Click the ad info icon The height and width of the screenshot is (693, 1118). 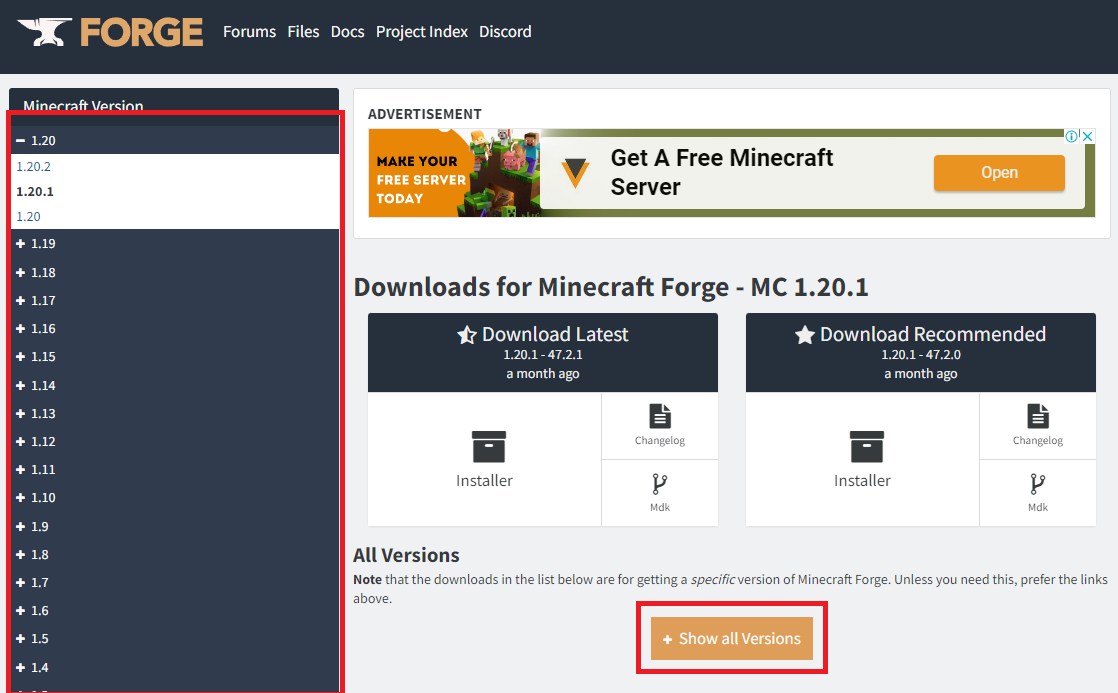[x=1071, y=136]
